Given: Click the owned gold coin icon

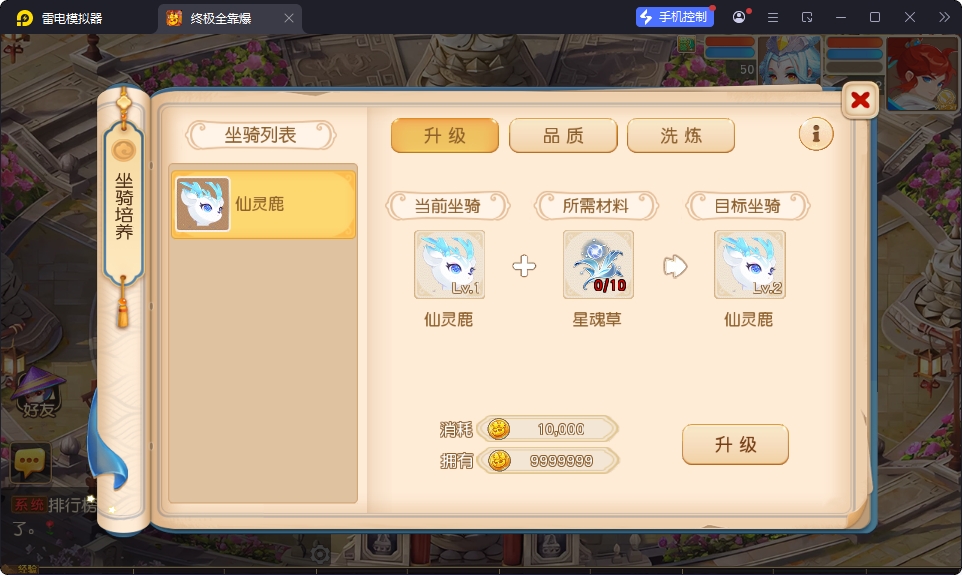Looking at the screenshot, I should coord(499,460).
